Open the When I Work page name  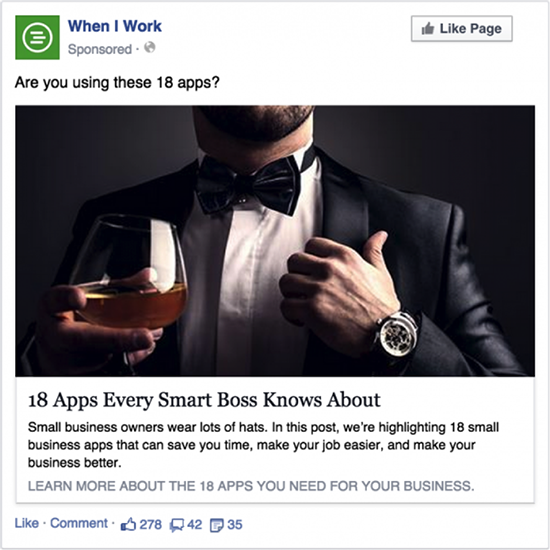[x=115, y=26]
